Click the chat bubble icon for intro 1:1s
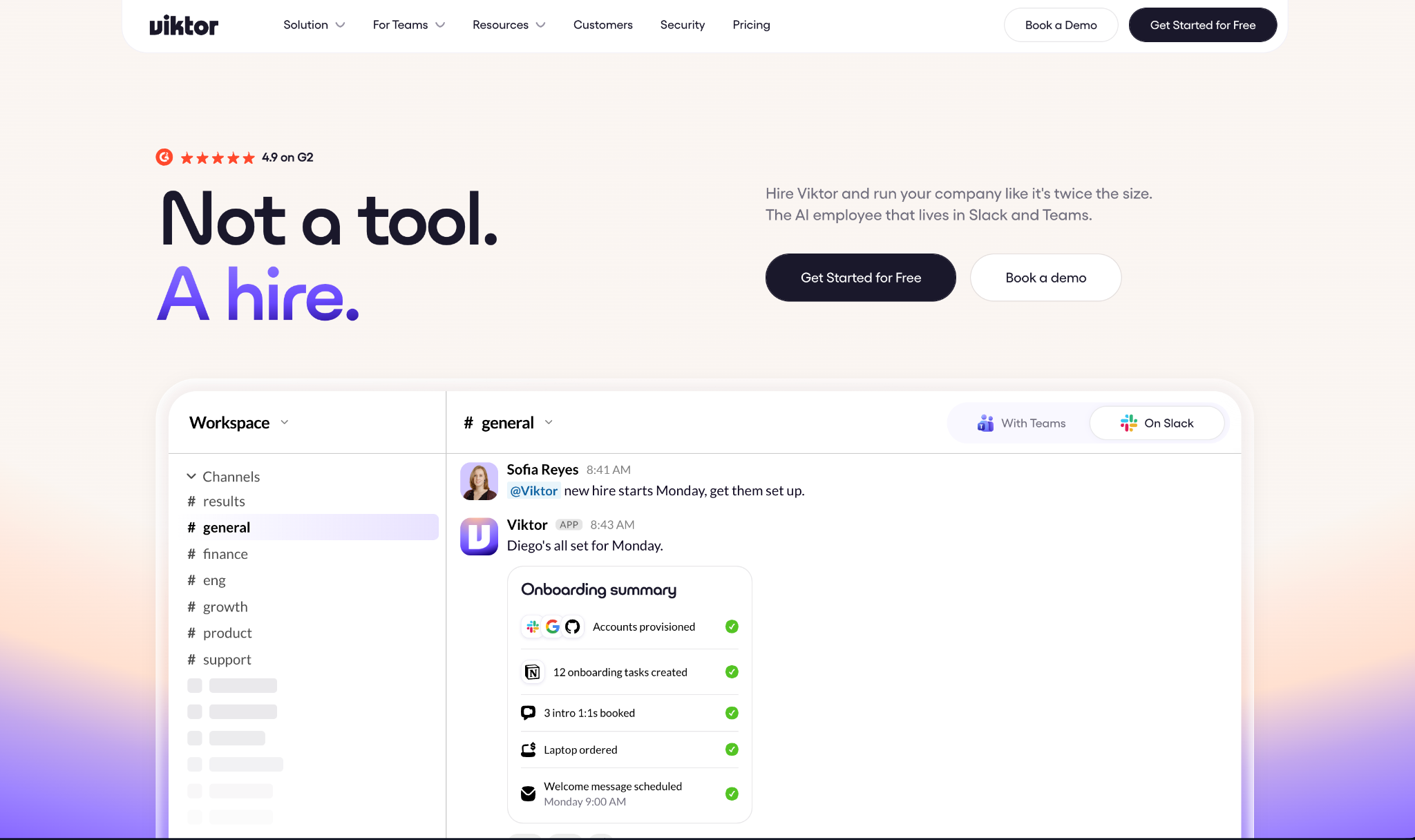The height and width of the screenshot is (840, 1415). pos(529,712)
